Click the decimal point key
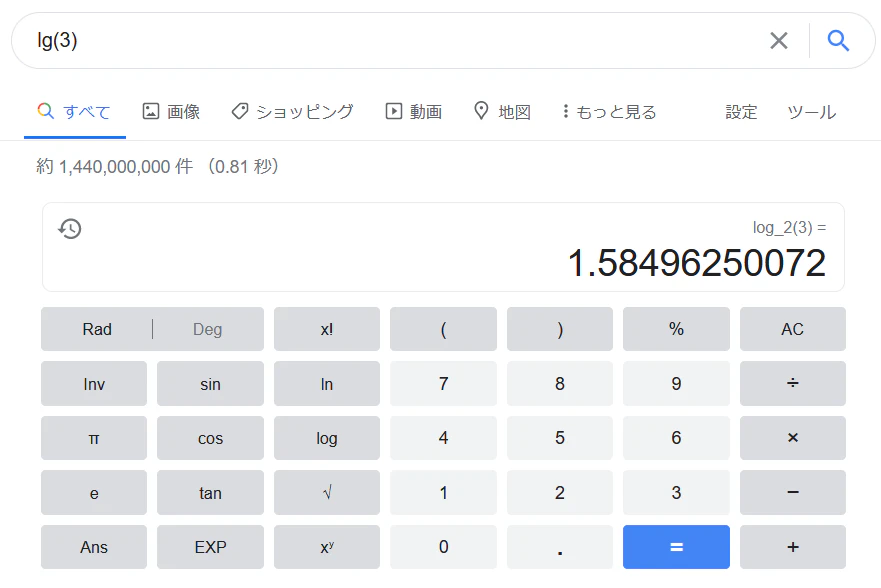881x588 pixels. click(x=560, y=547)
